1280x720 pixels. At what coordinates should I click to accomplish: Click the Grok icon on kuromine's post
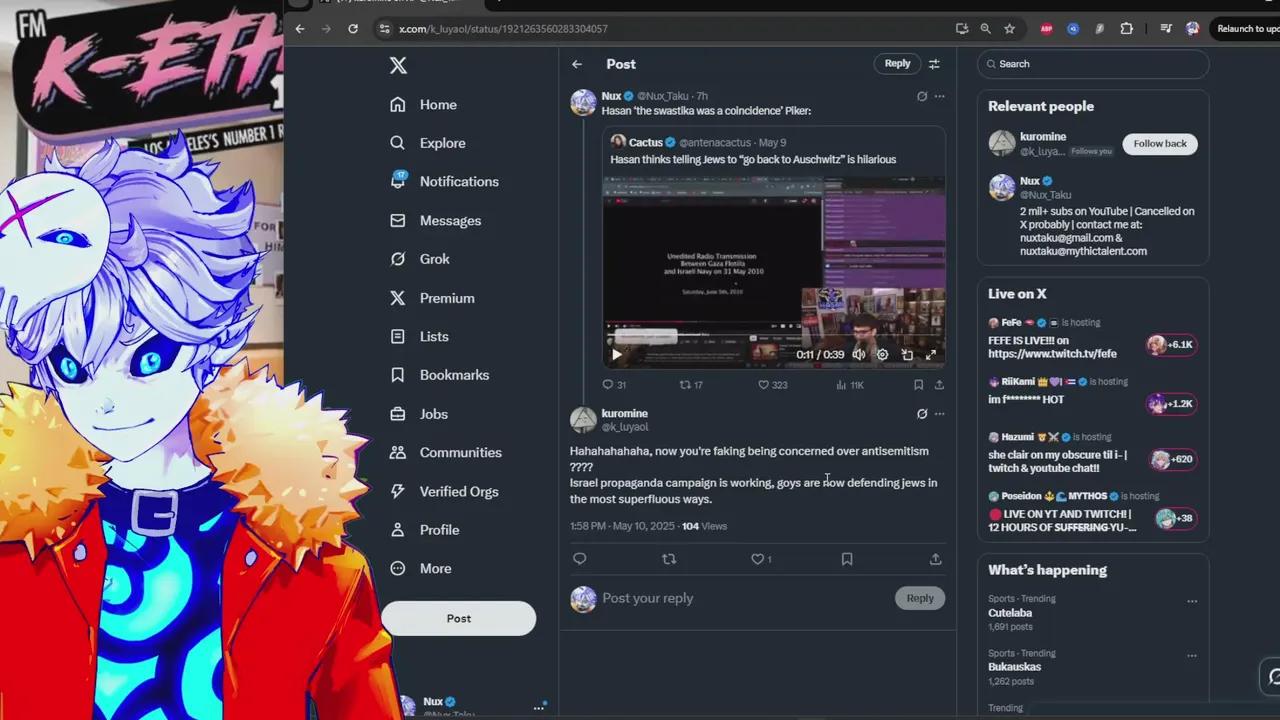[922, 413]
